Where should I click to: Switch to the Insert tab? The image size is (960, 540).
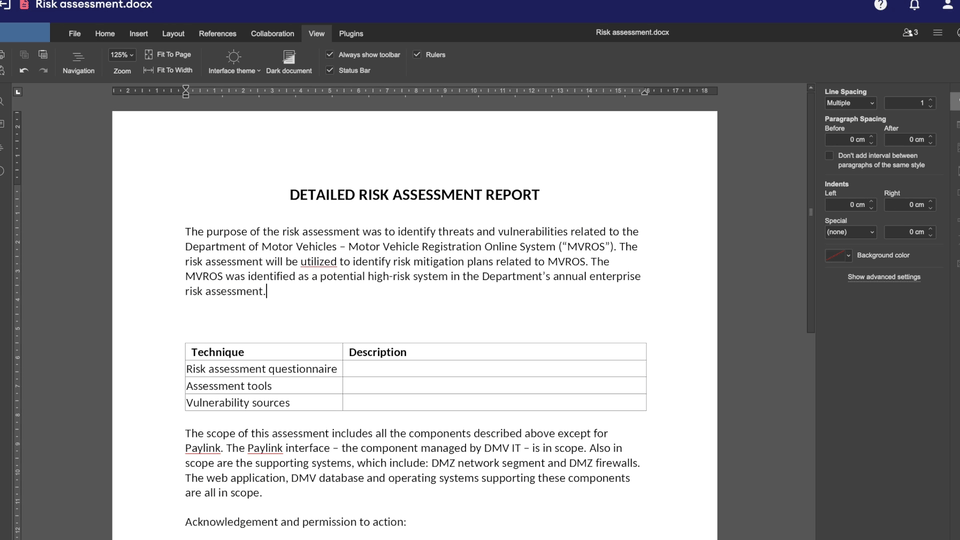[x=138, y=33]
